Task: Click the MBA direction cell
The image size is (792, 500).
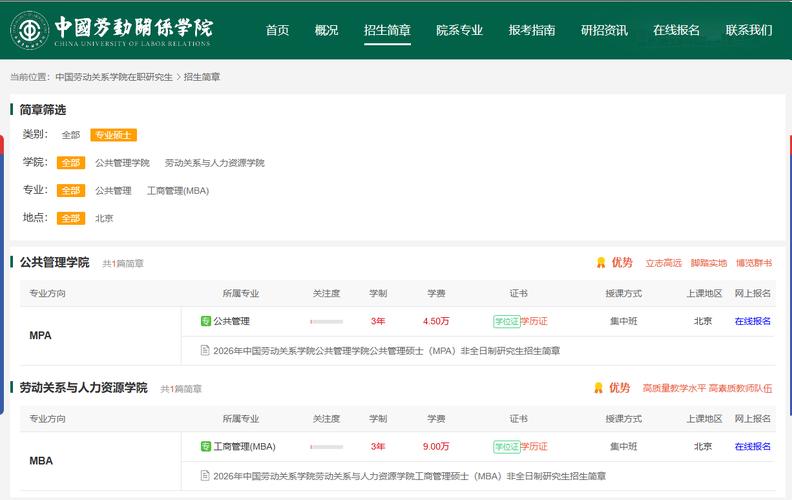Action: (101, 461)
